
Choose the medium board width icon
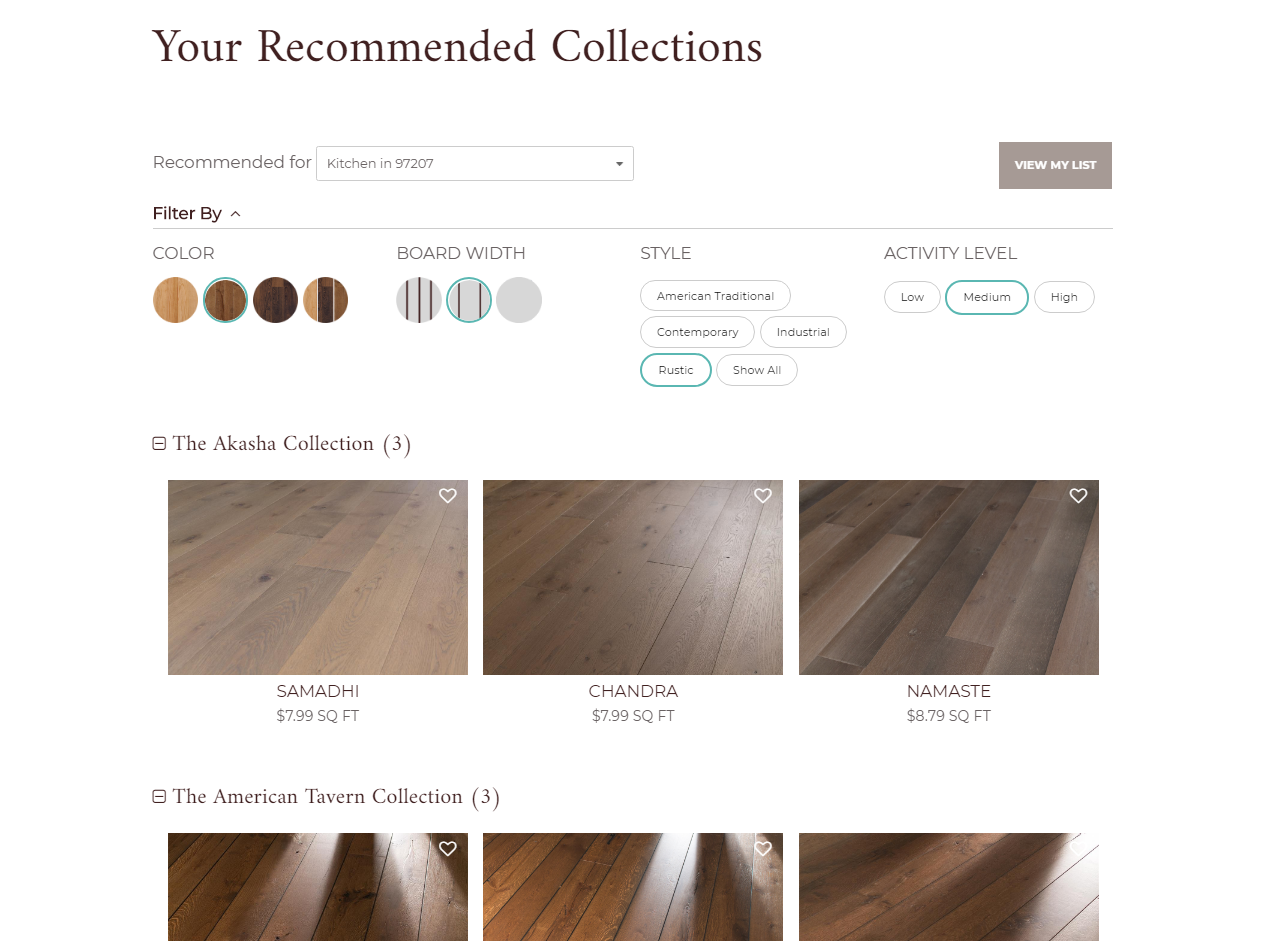(x=469, y=300)
